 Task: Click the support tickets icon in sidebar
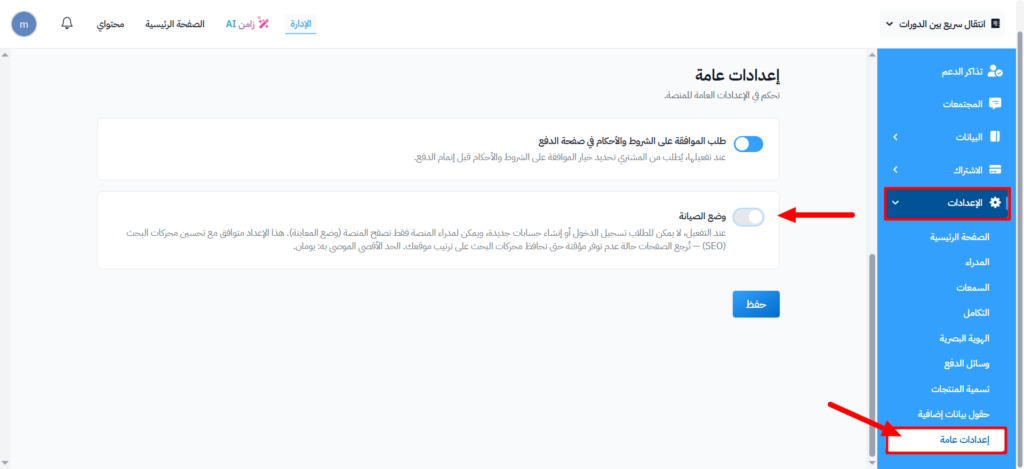pyautogui.click(x=994, y=71)
